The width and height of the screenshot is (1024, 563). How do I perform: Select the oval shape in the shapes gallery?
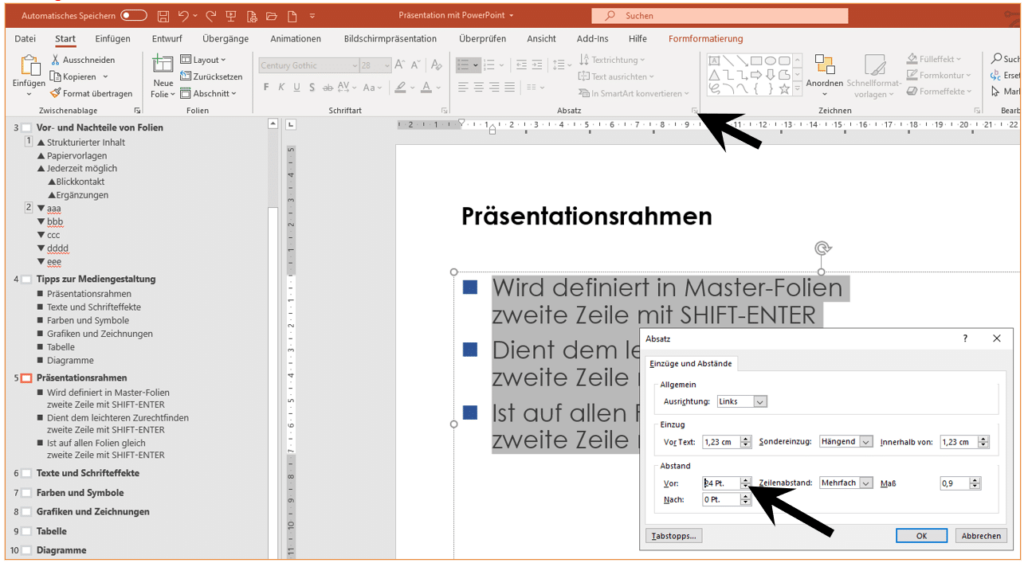771,60
